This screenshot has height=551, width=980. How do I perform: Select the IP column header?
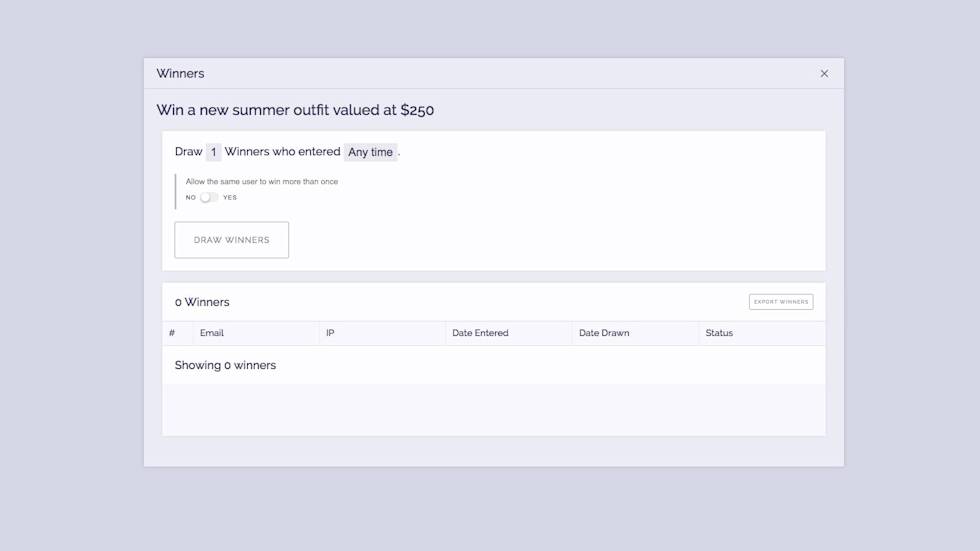[x=330, y=333]
